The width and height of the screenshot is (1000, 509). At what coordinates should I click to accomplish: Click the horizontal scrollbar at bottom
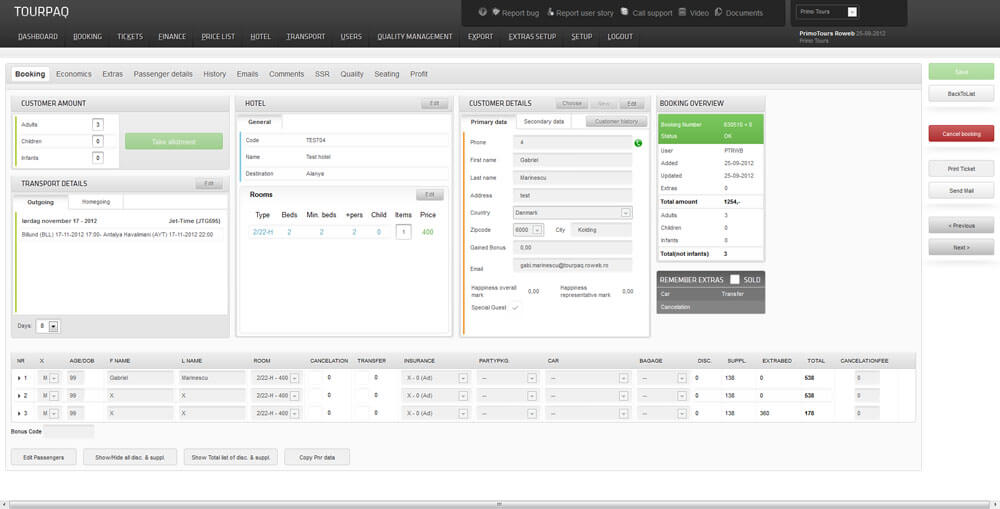click(499, 504)
